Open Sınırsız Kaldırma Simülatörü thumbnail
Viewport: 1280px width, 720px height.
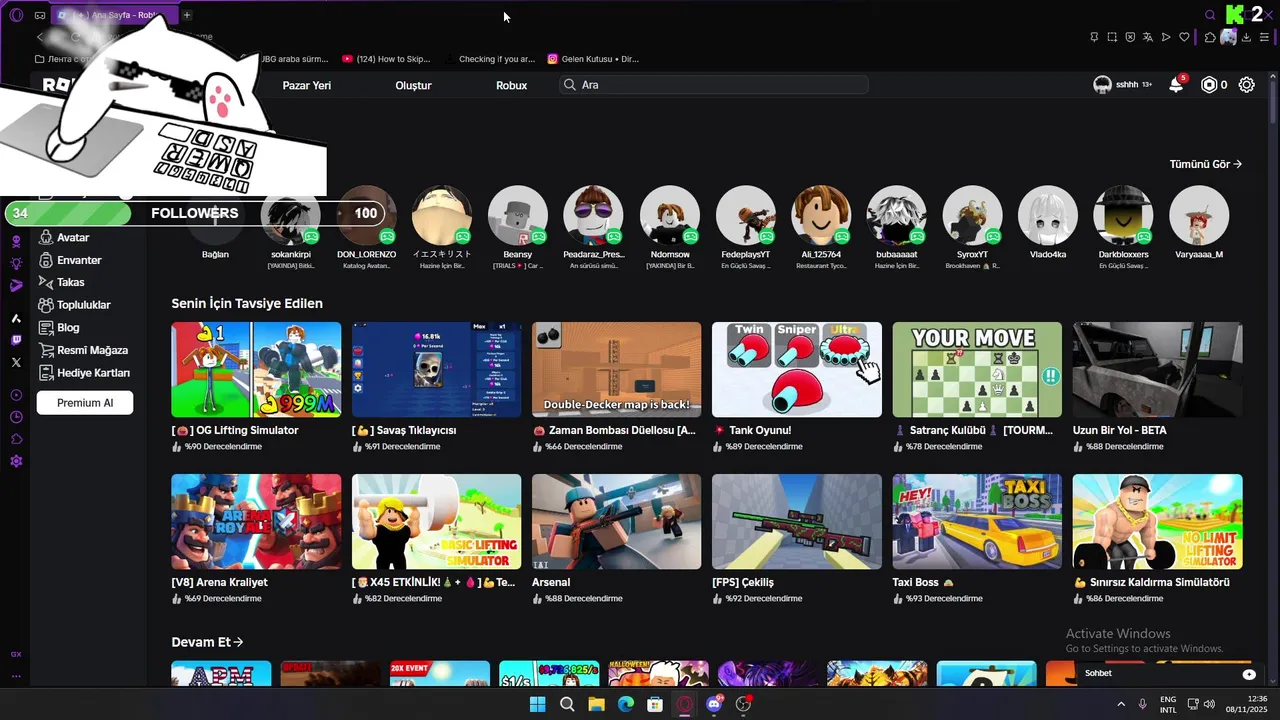(1157, 521)
